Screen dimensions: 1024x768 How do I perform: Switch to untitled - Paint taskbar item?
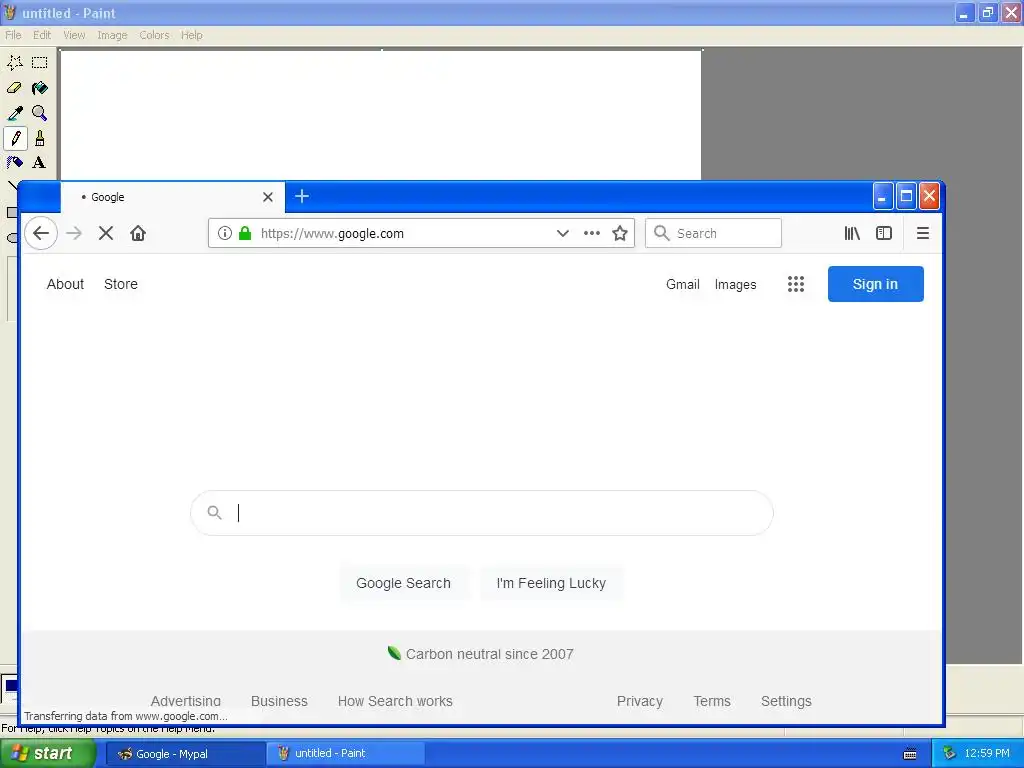345,754
